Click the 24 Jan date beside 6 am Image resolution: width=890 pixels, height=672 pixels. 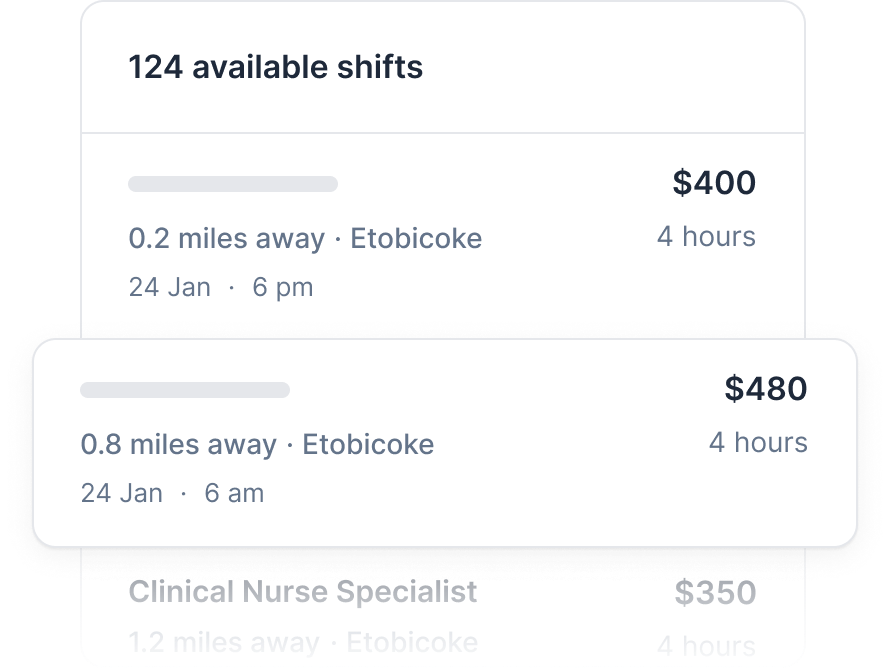coord(122,493)
